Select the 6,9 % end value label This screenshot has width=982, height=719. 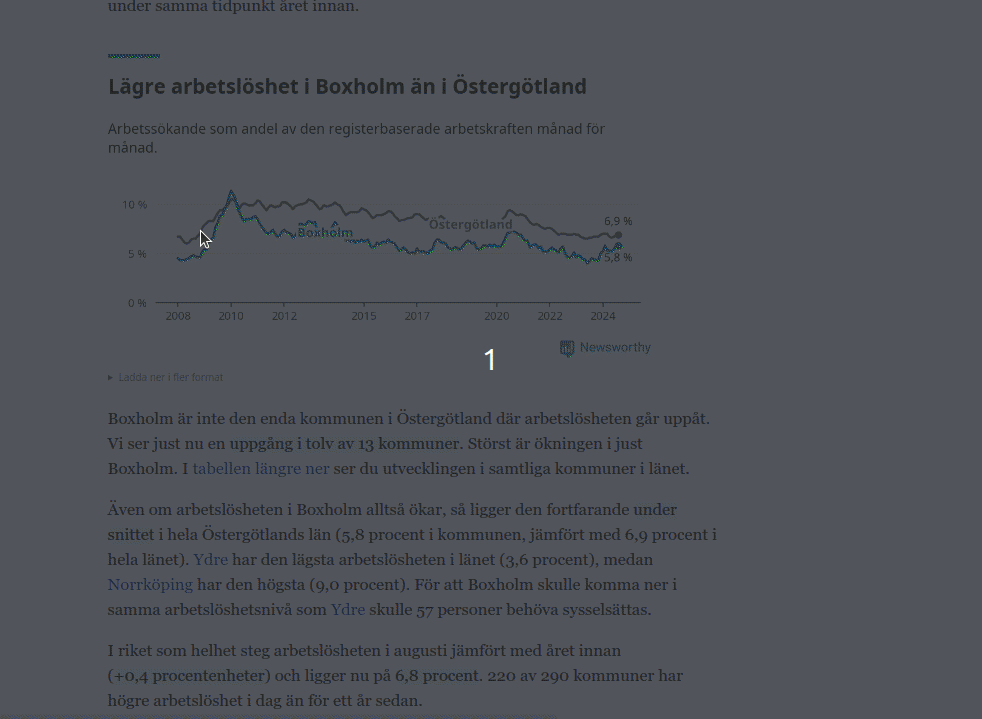618,221
